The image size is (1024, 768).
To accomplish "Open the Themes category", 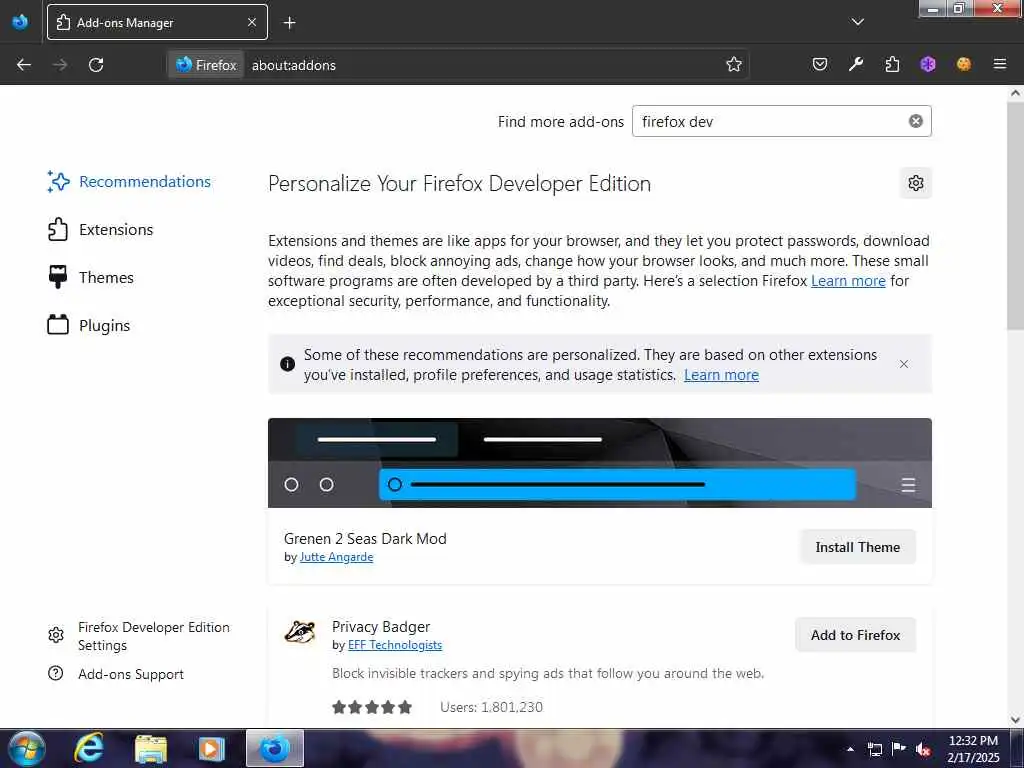I will pos(91,278).
